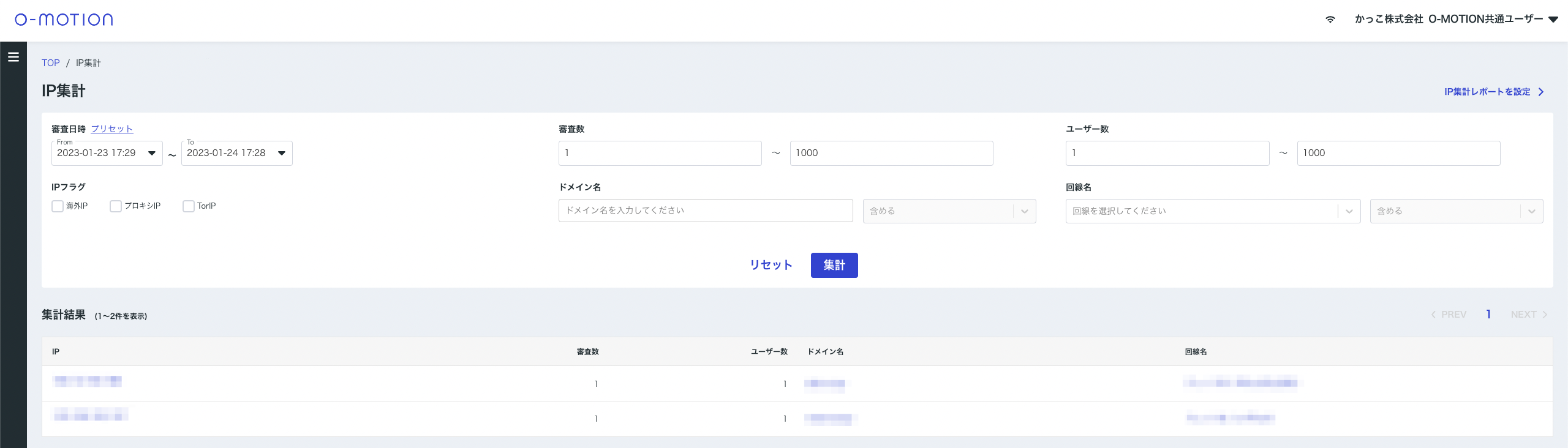Viewport: 1568px width, 448px height.
Task: Enable the 海外IP checkbox
Action: 58,206
